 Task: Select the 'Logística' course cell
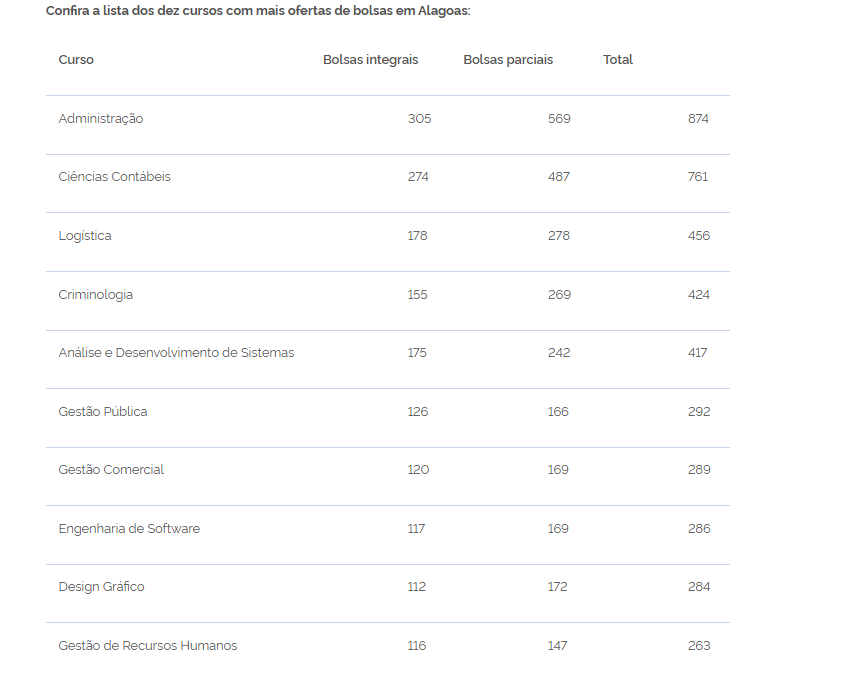pyautogui.click(x=85, y=236)
